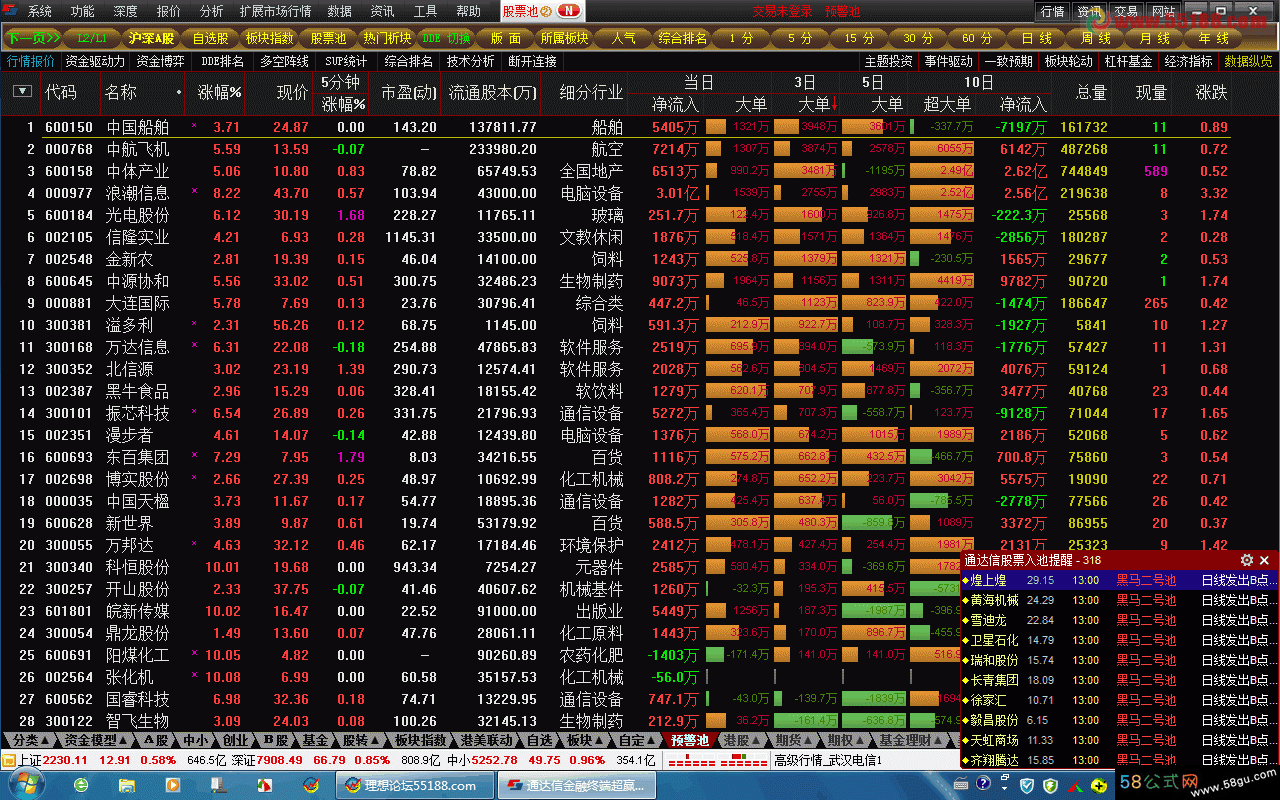
Task: Sort by the 细分行业 column header
Action: coord(591,92)
